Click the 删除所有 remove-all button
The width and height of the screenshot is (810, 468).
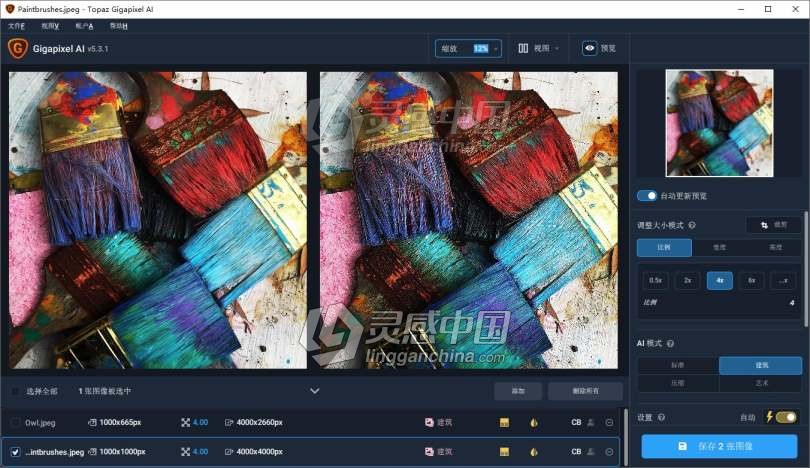[585, 391]
